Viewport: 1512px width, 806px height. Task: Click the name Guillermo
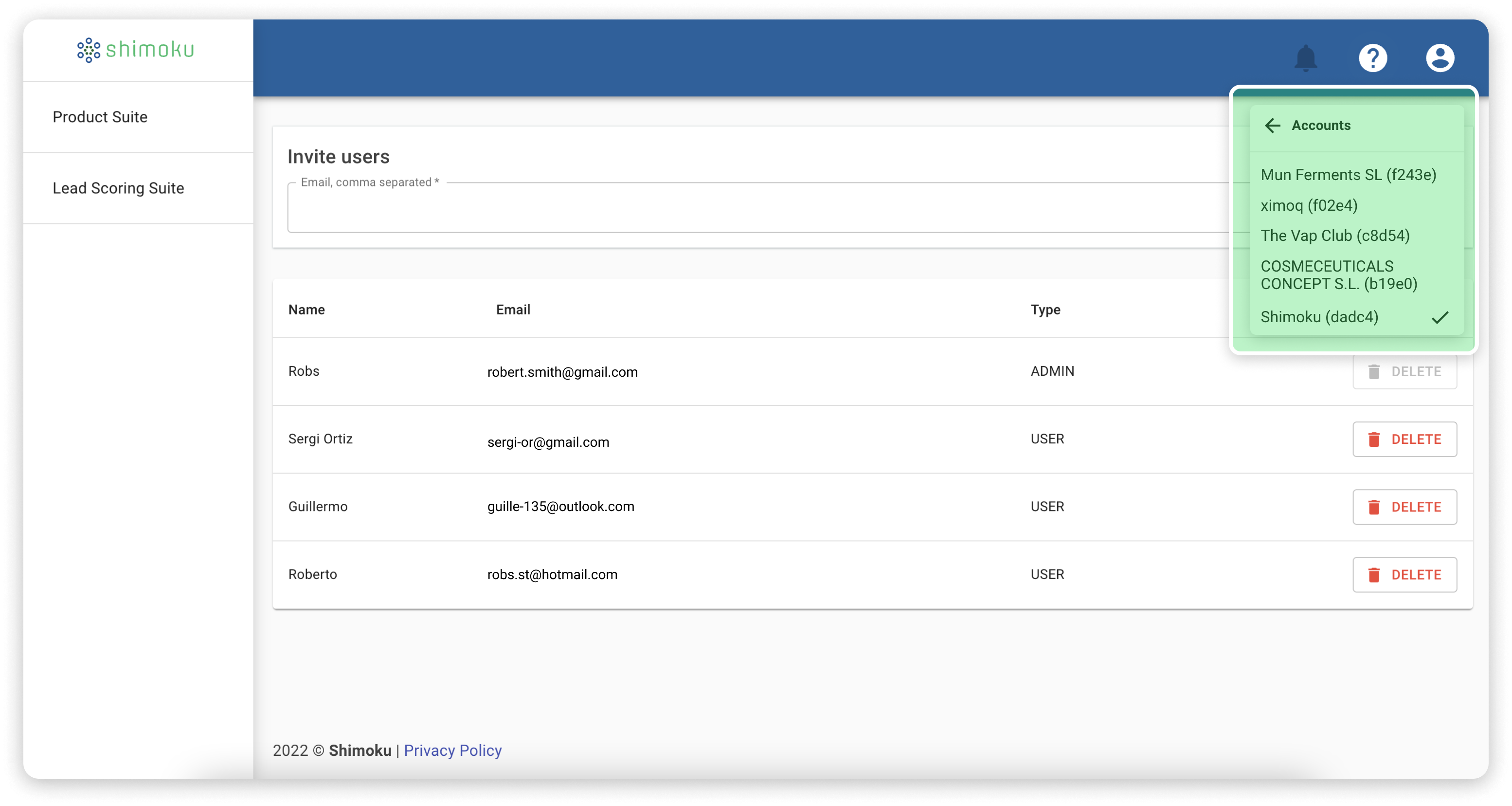(318, 506)
